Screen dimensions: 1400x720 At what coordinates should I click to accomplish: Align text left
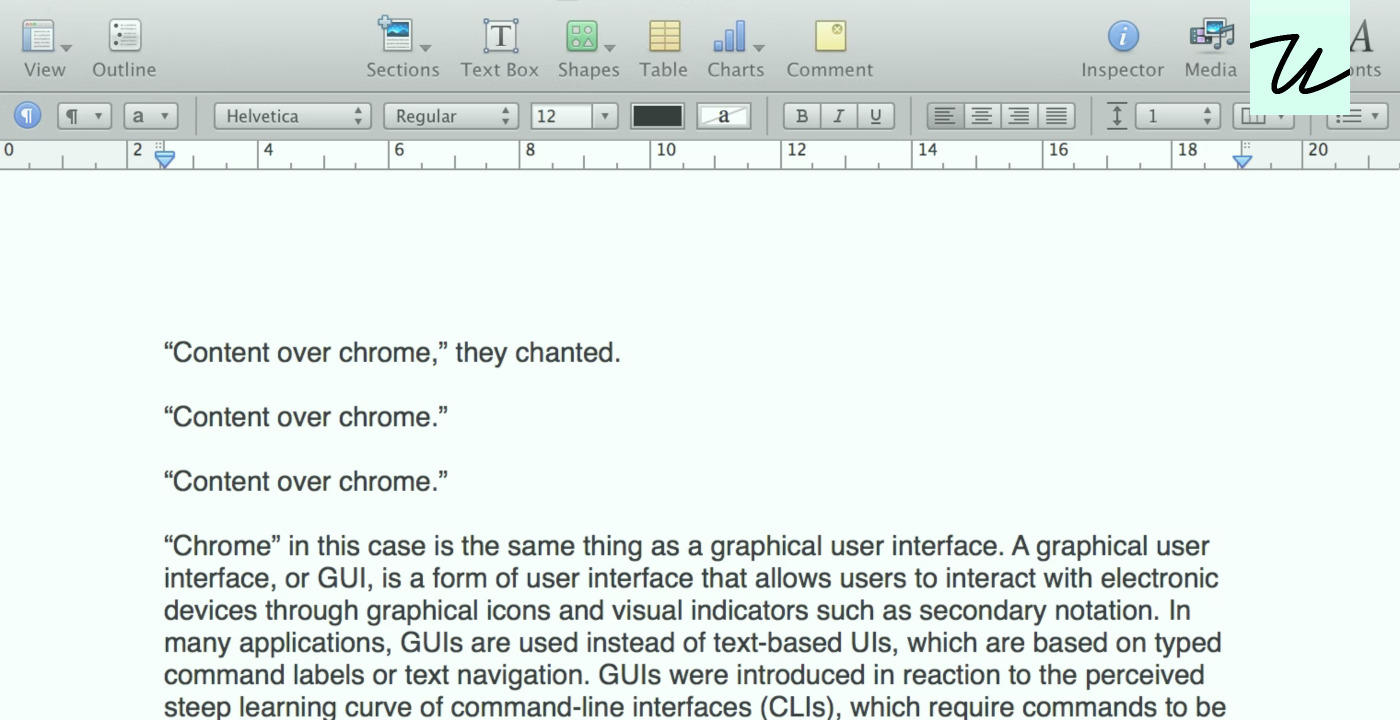pos(945,116)
